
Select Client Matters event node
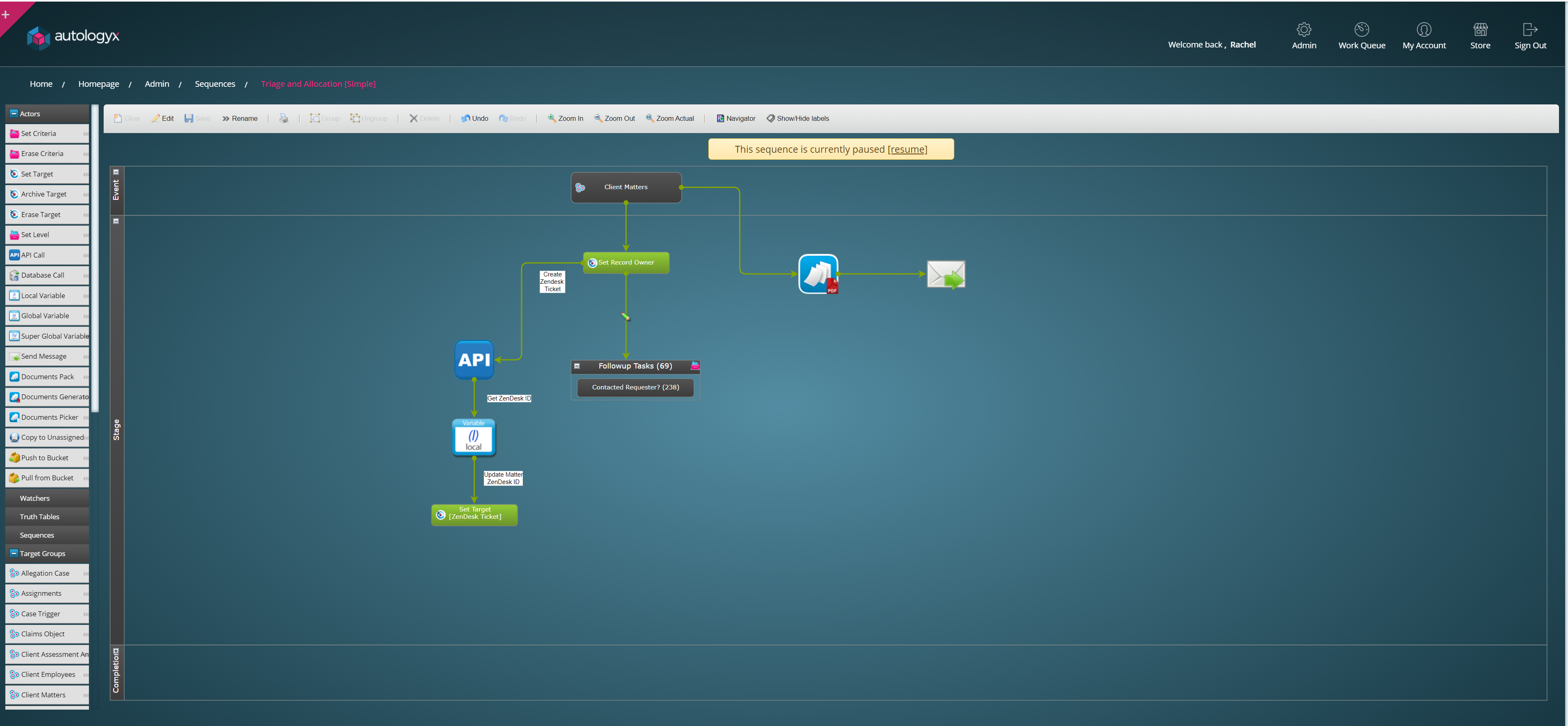point(626,188)
